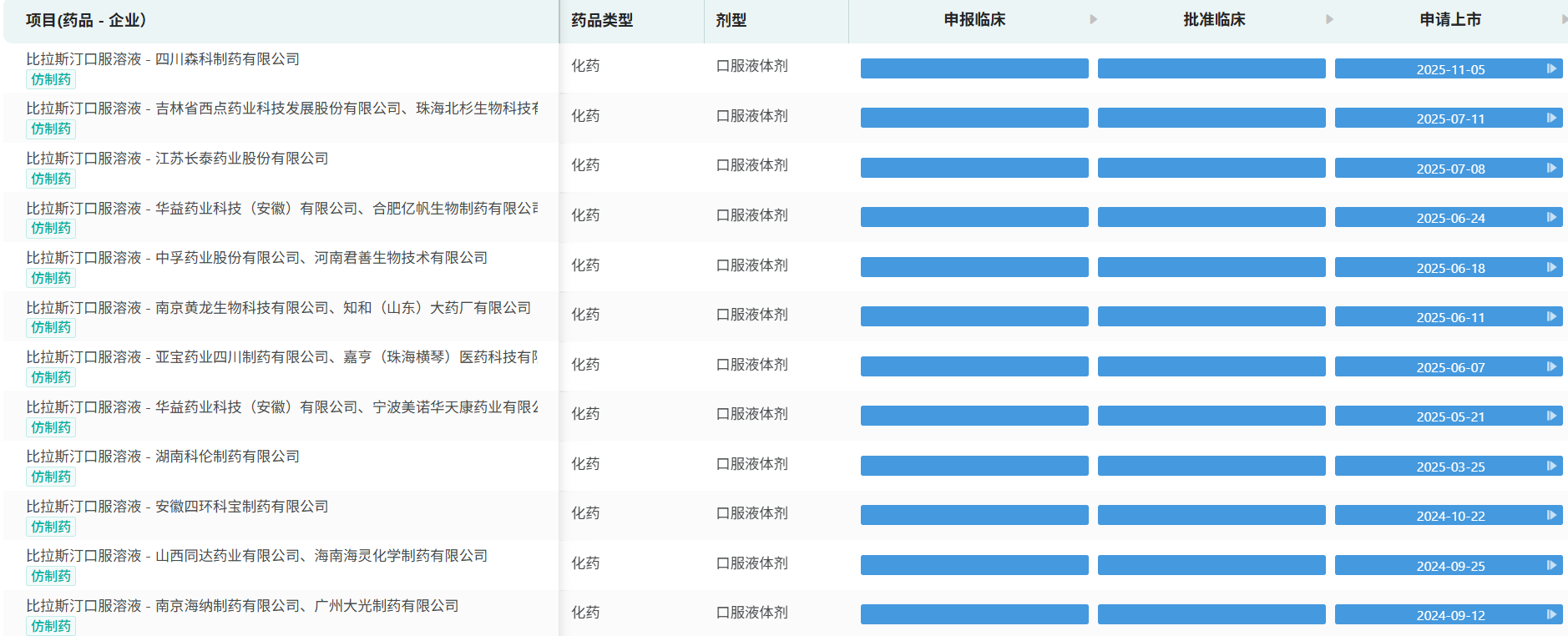Open 比拉斯汀口服溶液 四川森科制药有限公司 entry
Viewport: 1568px width, 636px height.
[163, 59]
